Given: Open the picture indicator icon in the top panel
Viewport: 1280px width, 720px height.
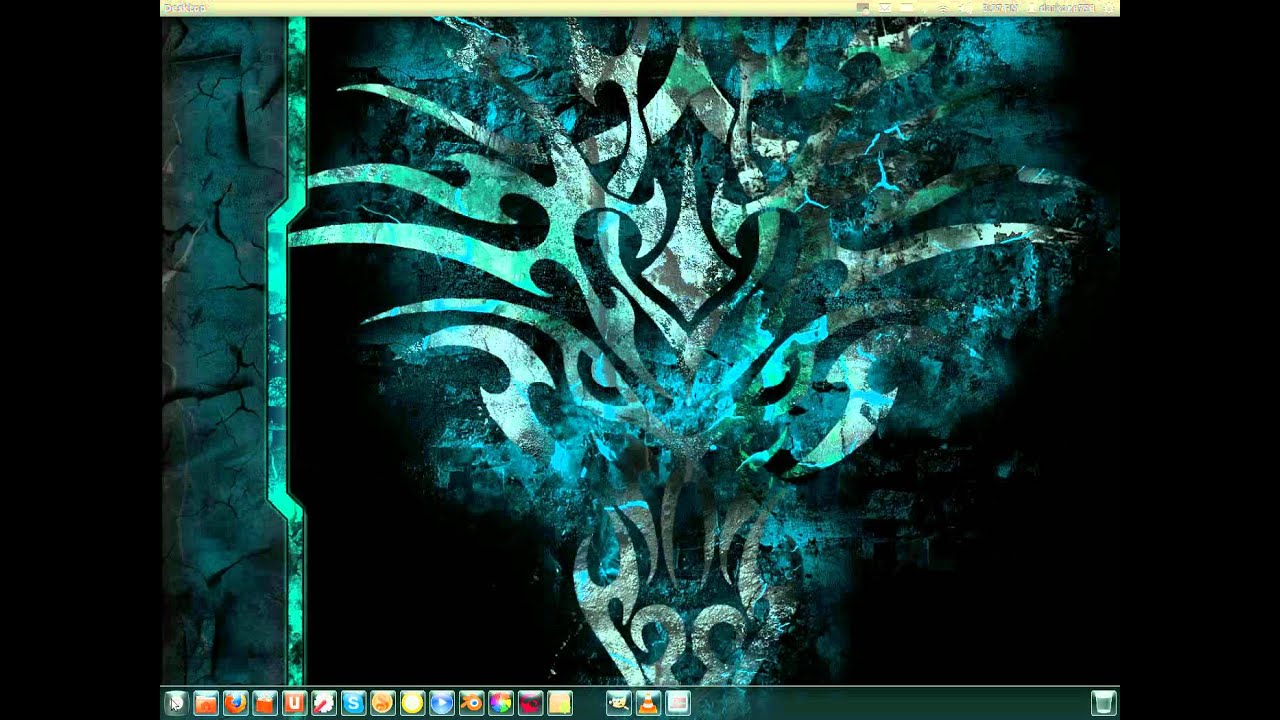Looking at the screenshot, I should click(863, 8).
